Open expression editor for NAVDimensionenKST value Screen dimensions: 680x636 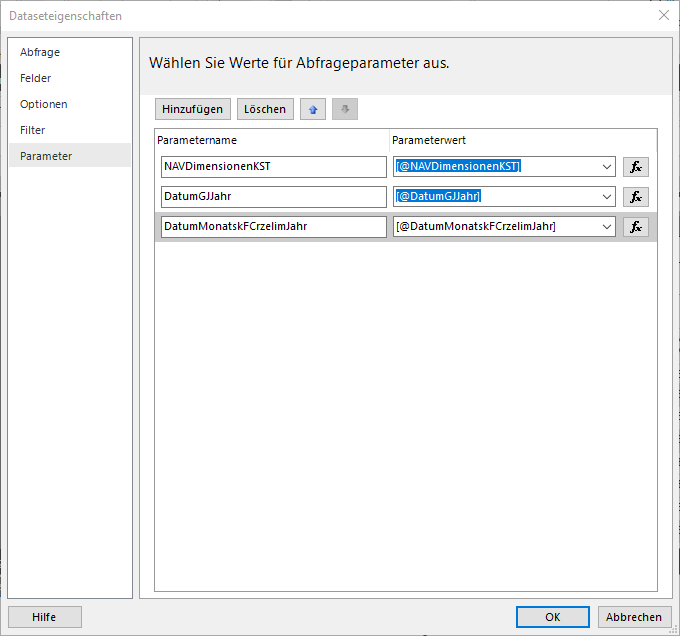tap(636, 167)
